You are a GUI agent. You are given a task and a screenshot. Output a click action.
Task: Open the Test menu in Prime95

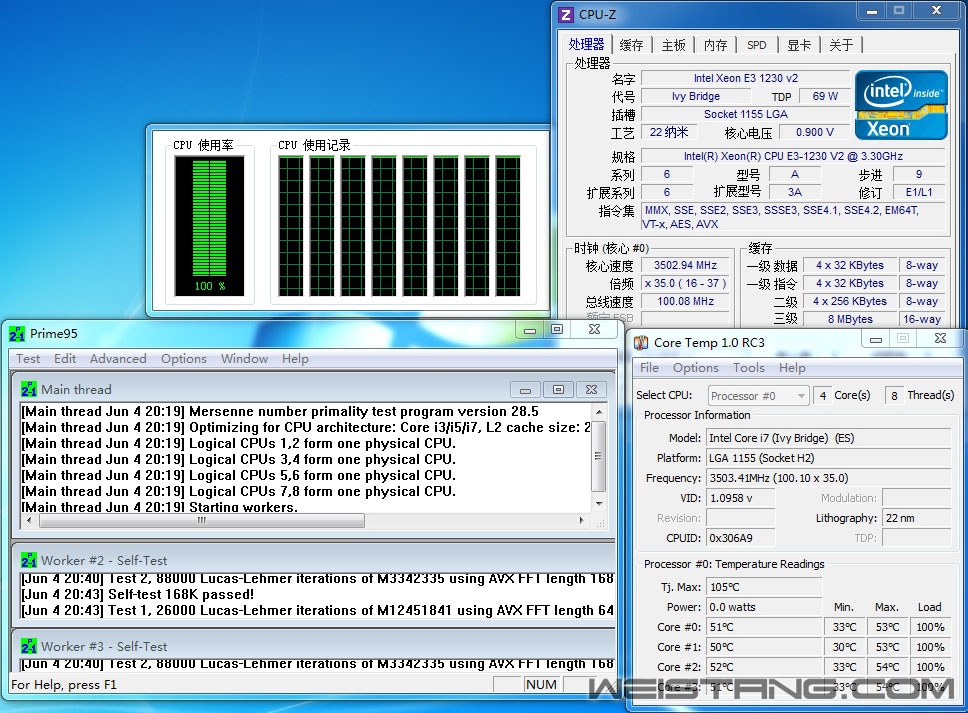pos(28,359)
